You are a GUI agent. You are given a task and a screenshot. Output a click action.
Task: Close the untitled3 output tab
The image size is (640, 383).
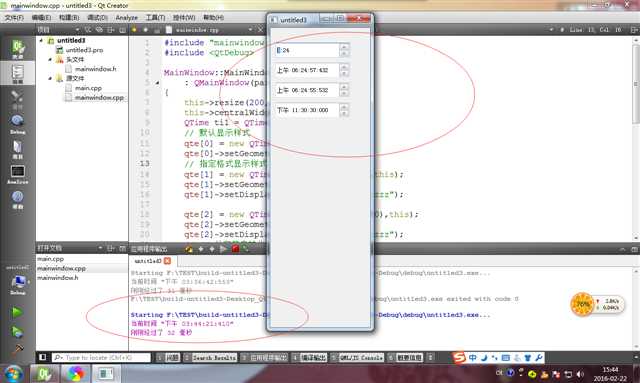(167, 261)
